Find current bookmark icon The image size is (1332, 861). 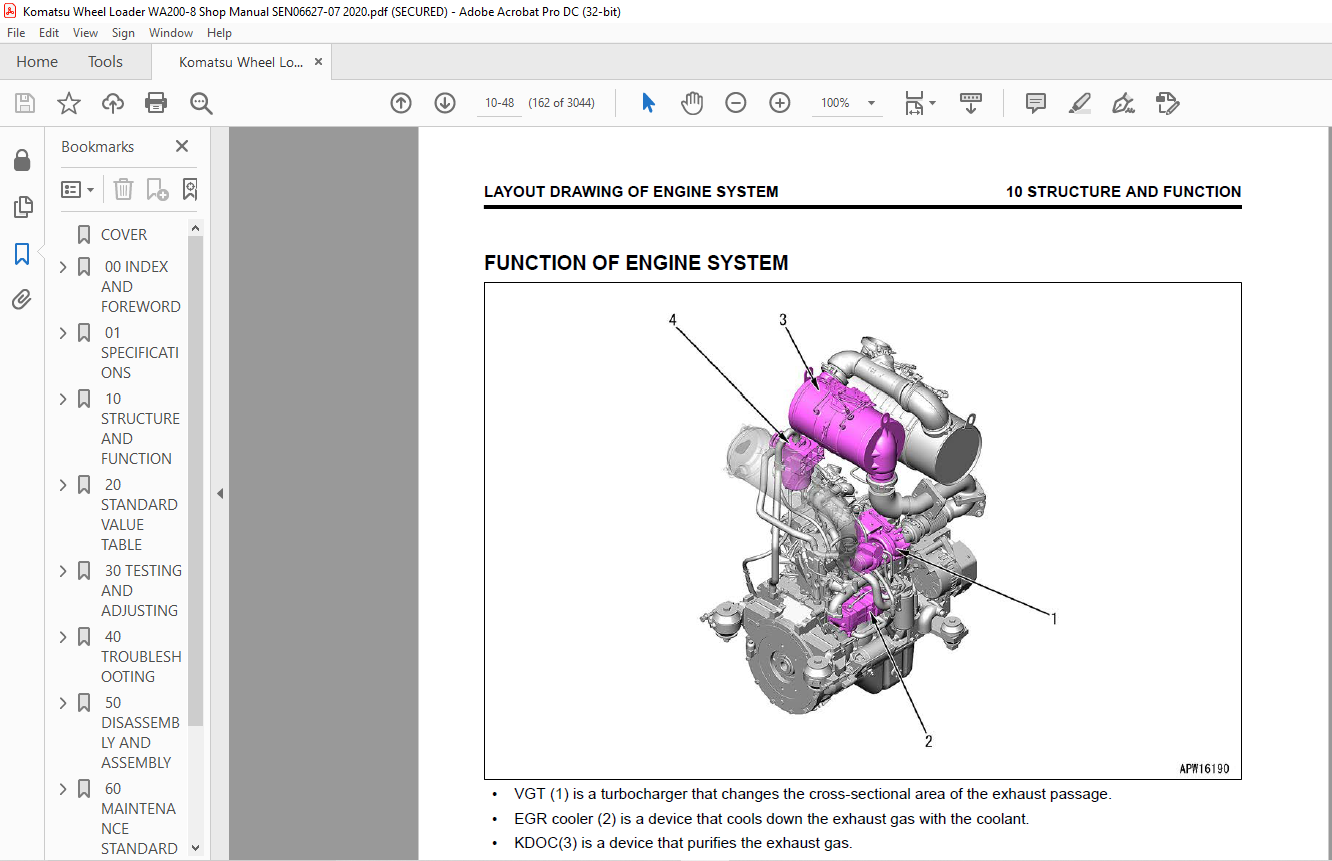pyautogui.click(x=189, y=189)
